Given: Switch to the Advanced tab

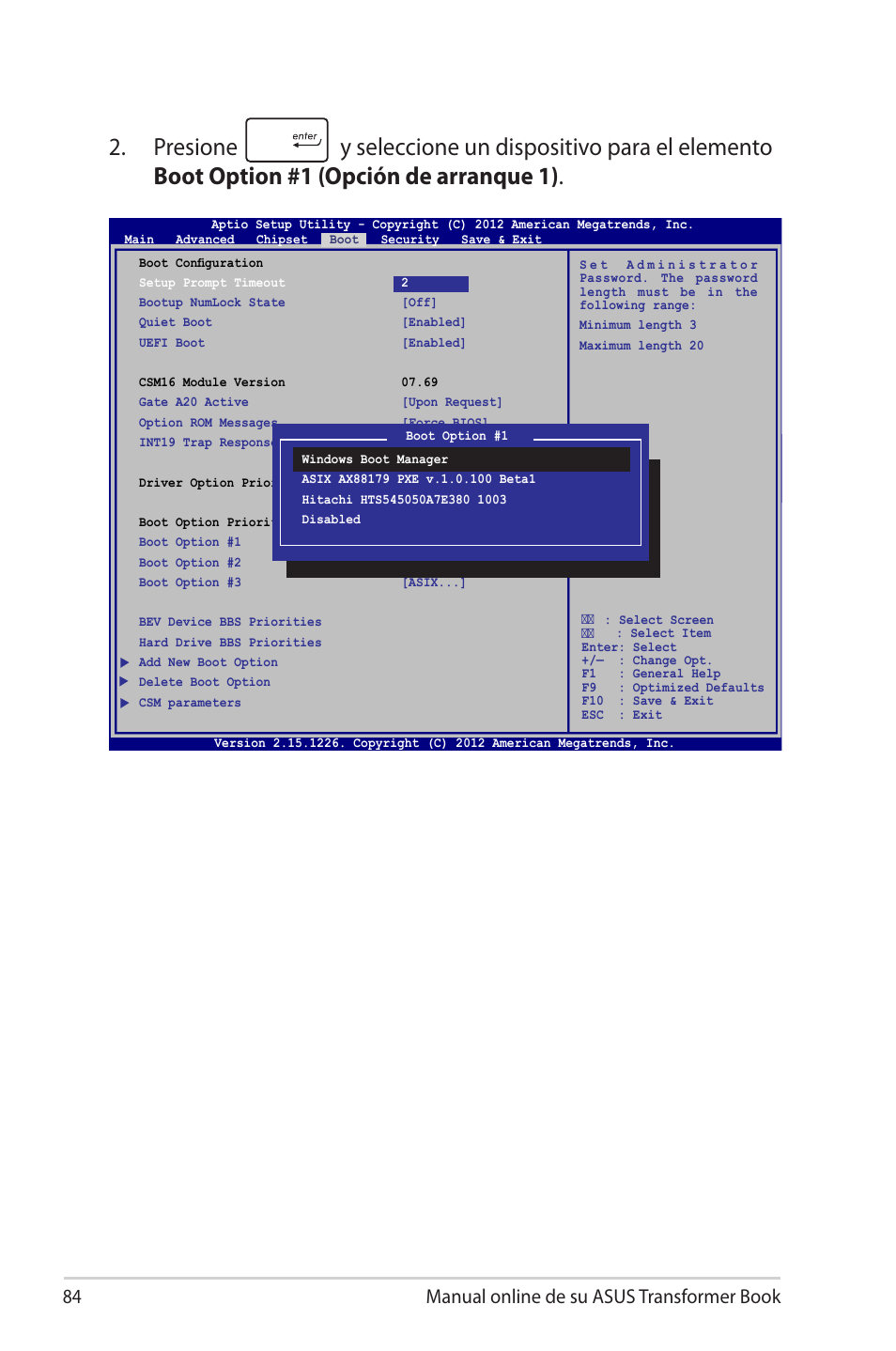Looking at the screenshot, I should (205, 240).
